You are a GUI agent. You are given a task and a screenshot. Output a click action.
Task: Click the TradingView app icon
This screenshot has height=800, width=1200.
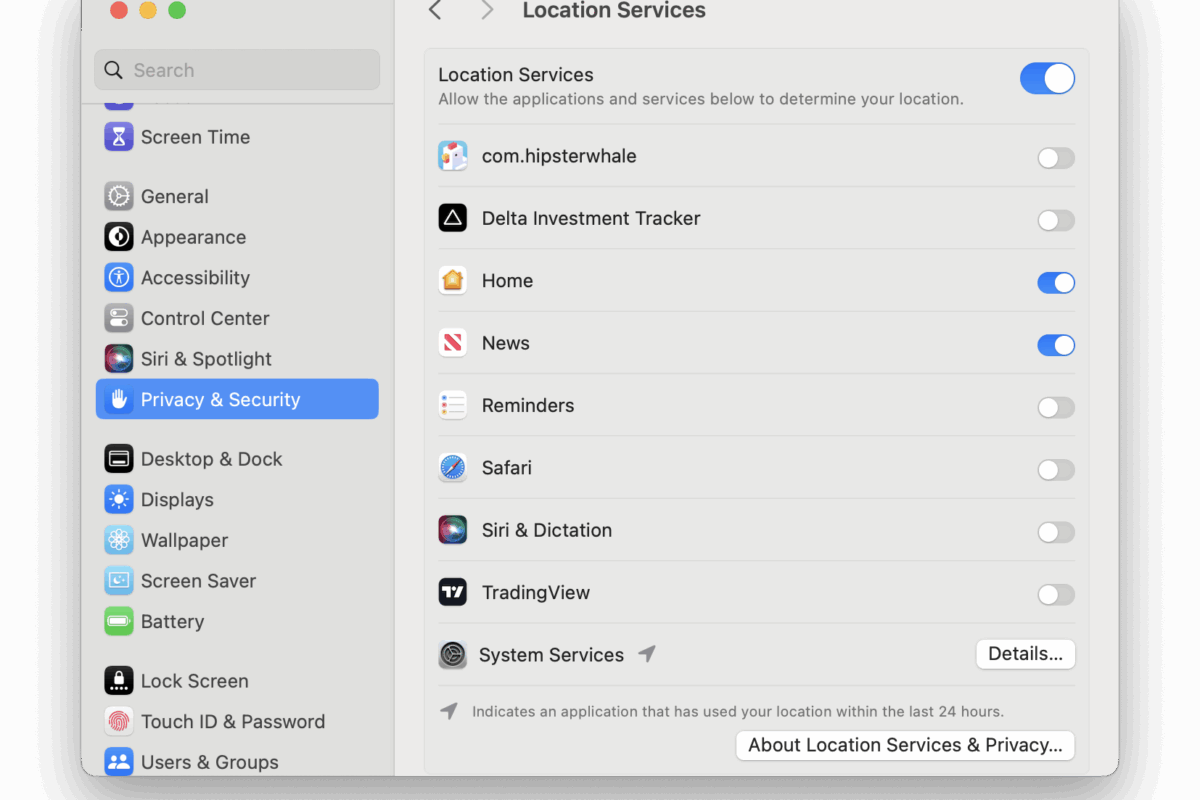pyautogui.click(x=453, y=592)
